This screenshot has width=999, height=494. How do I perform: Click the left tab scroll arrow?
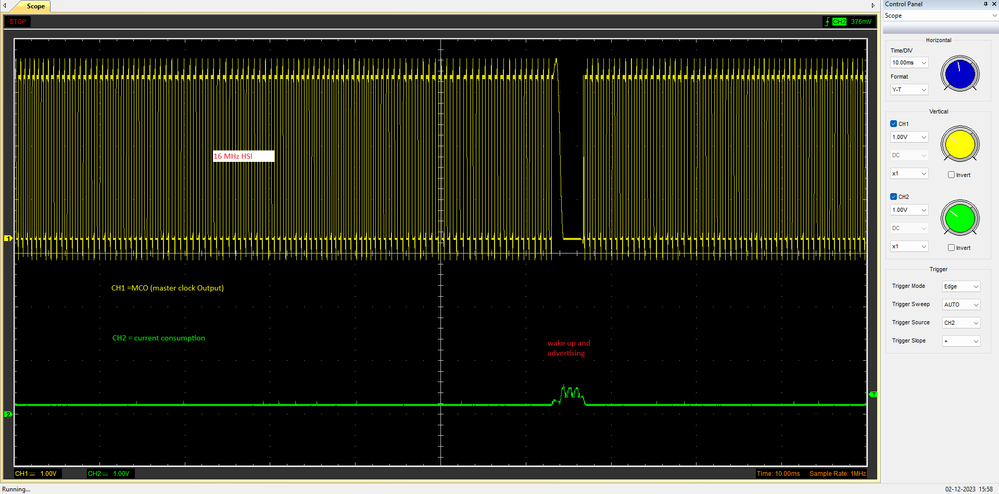point(6,5)
